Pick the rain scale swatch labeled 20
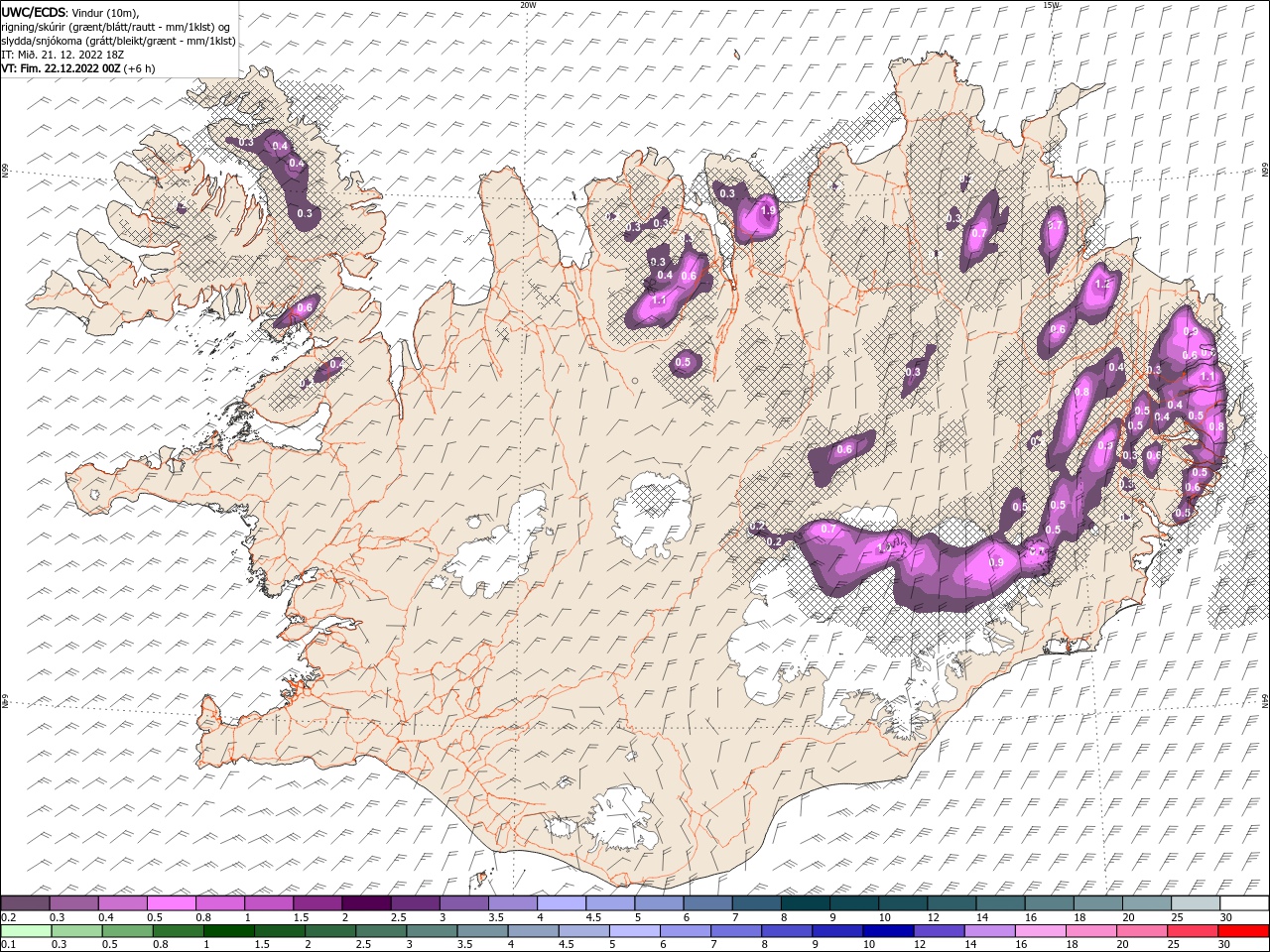1270x952 pixels. 1143,931
